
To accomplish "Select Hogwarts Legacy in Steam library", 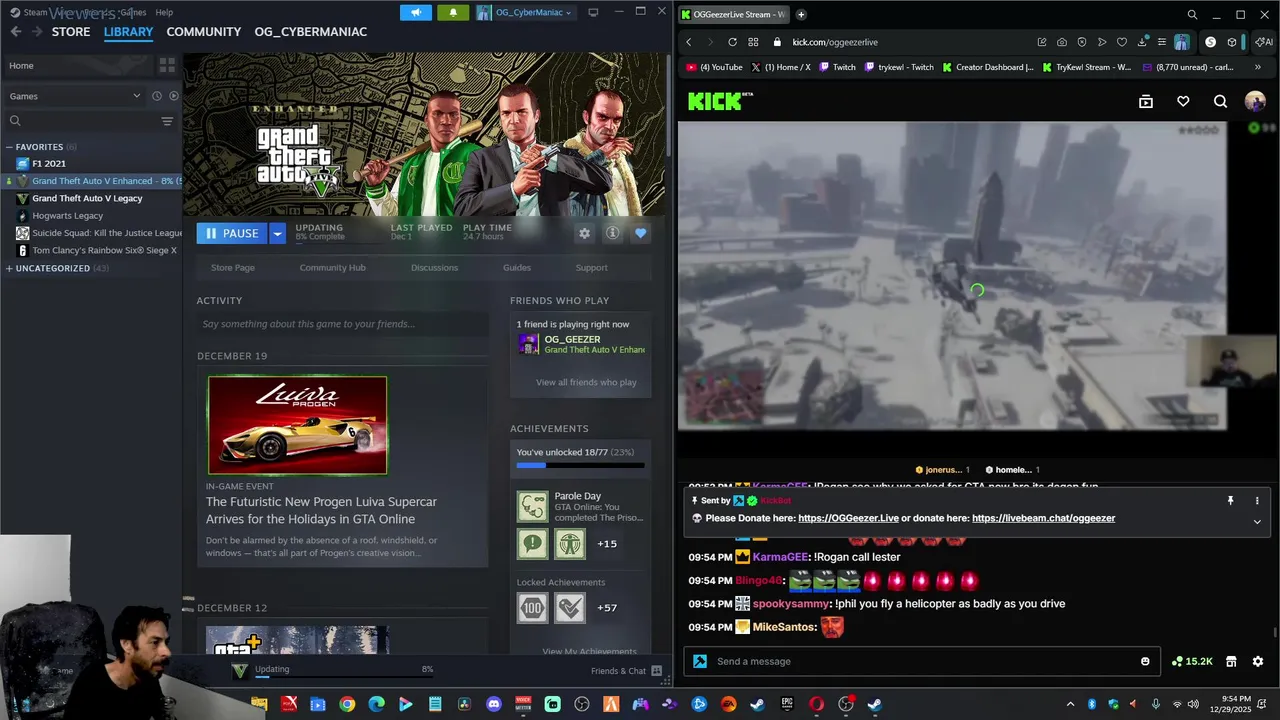I will click(67, 215).
